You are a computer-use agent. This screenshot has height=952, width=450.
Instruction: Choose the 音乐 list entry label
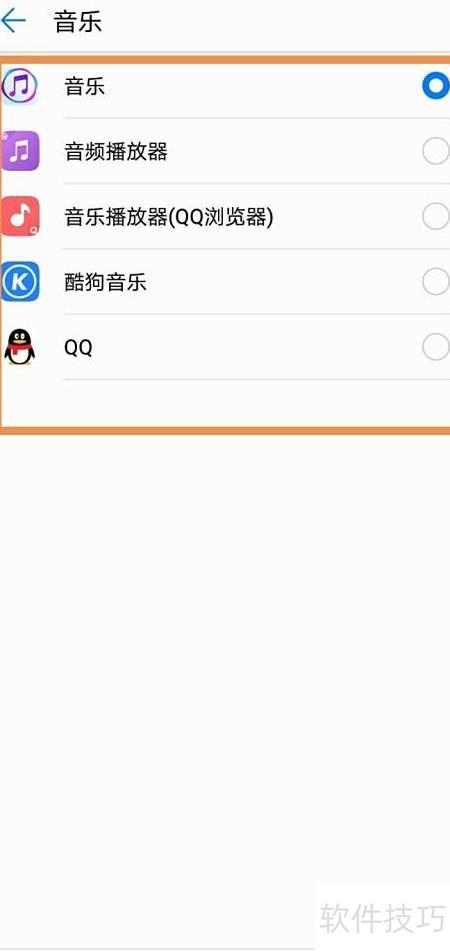click(x=85, y=87)
